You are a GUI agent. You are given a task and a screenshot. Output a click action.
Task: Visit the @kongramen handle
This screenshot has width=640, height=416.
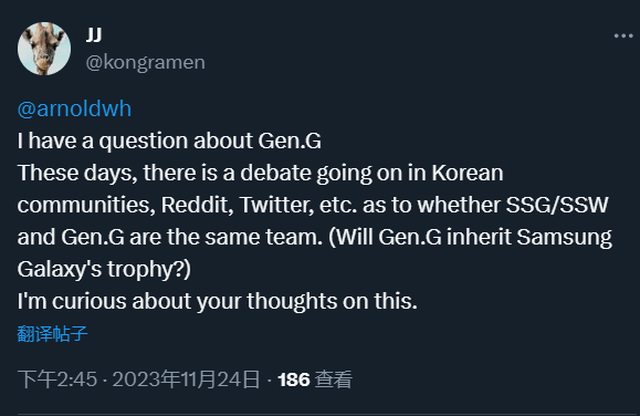144,62
